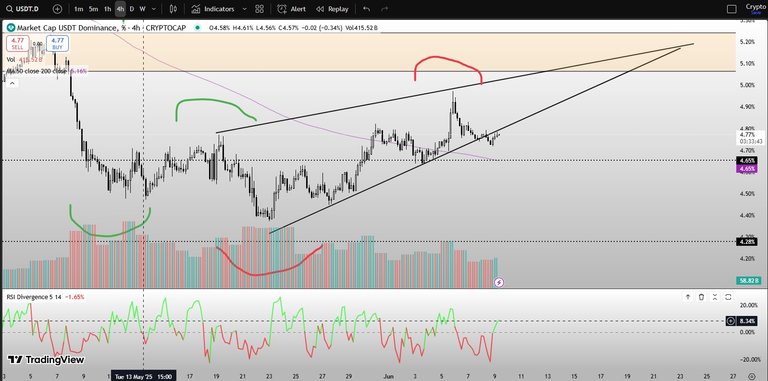This screenshot has height=381, width=768.
Task: Open the indicator templates grid icon
Action: [x=260, y=9]
